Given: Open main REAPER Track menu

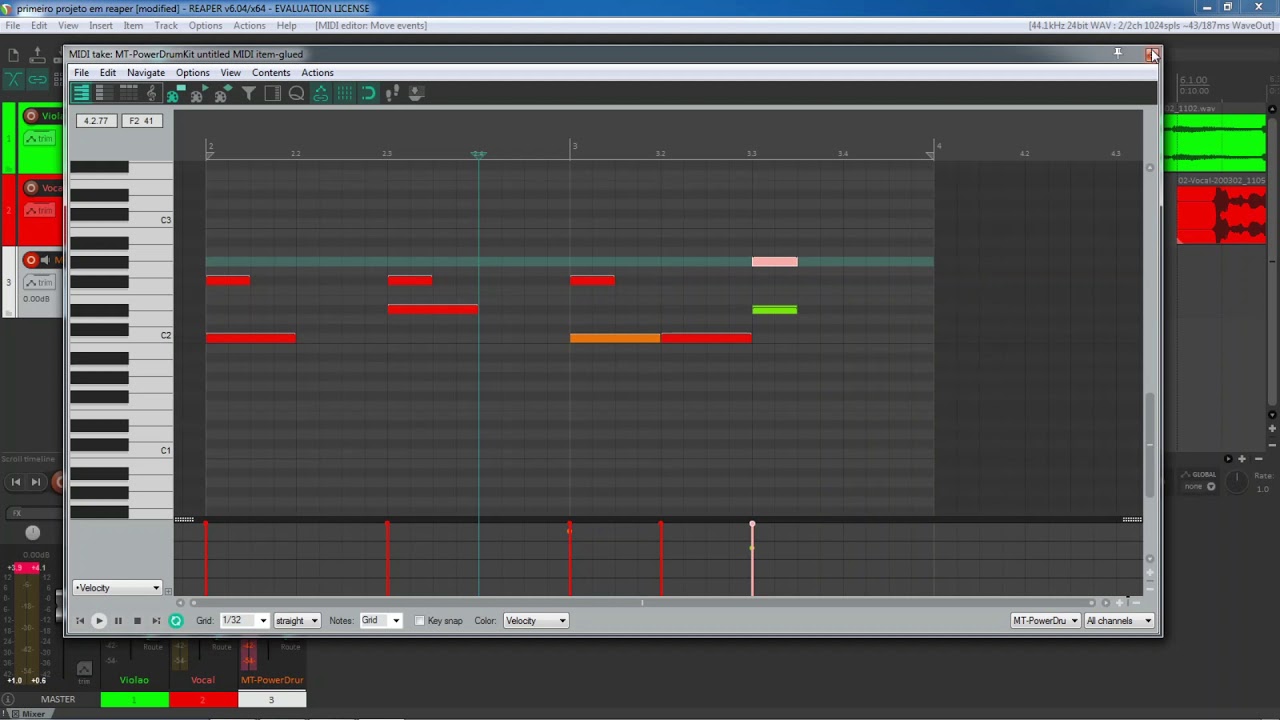Looking at the screenshot, I should tap(166, 25).
